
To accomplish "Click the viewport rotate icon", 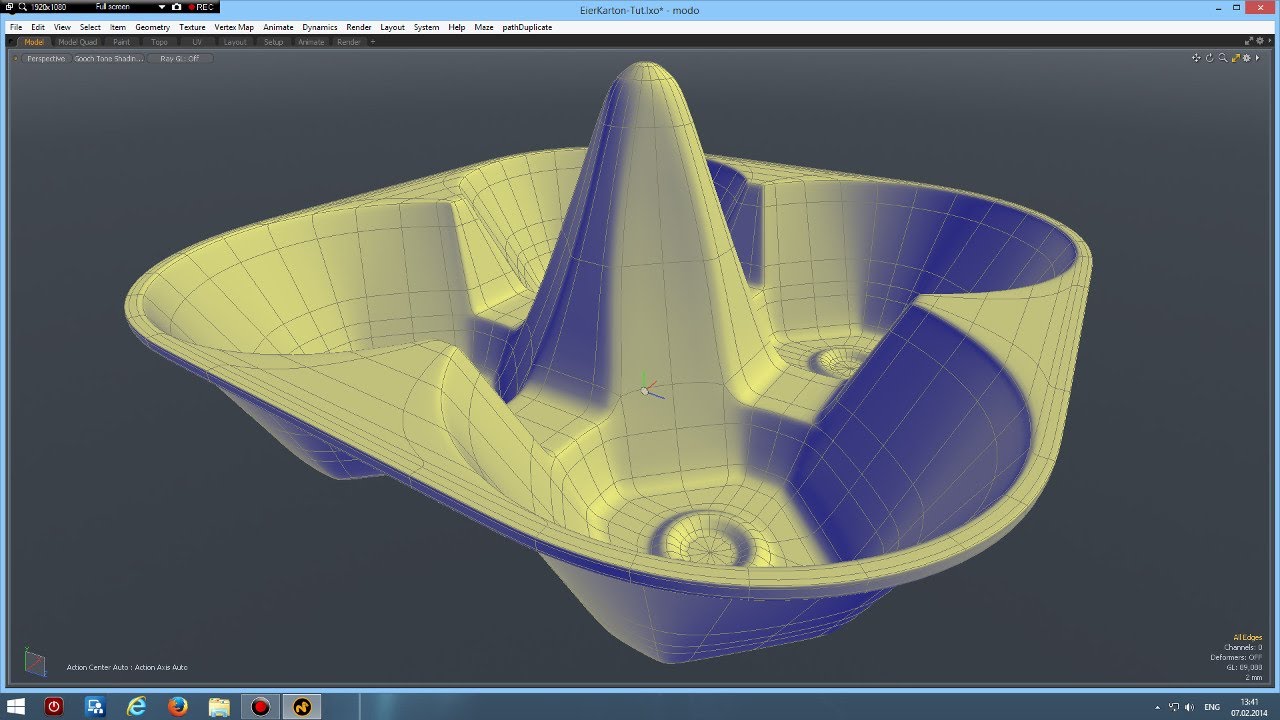I will tap(1209, 58).
